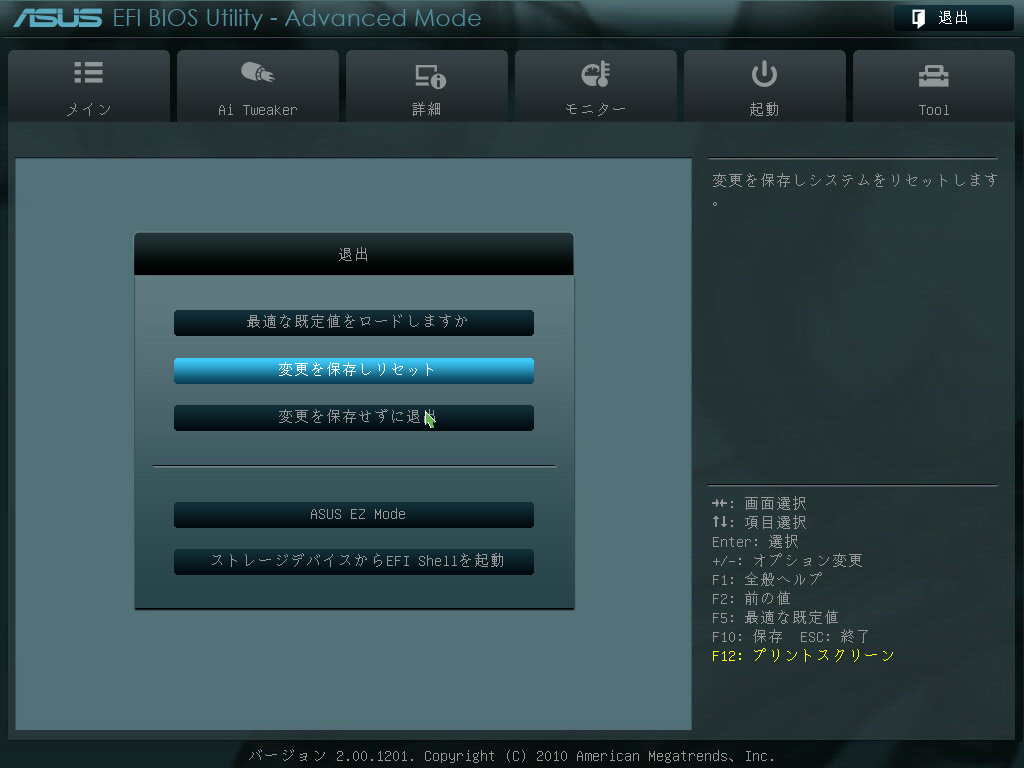Click the ESC: 終了 hint
This screenshot has height=768, width=1024.
(x=835, y=636)
